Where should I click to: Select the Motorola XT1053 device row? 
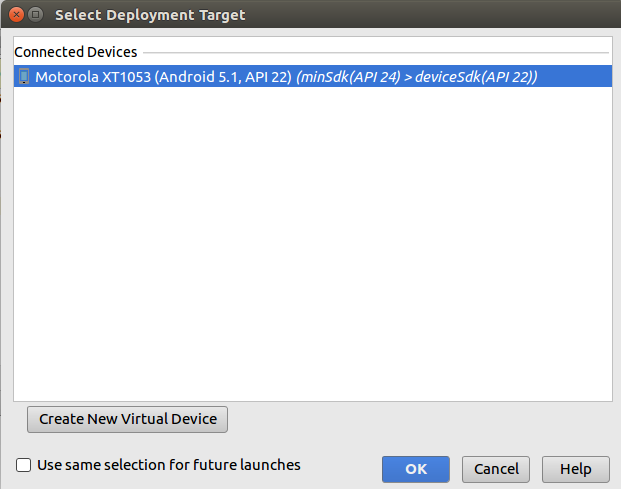[x=313, y=76]
